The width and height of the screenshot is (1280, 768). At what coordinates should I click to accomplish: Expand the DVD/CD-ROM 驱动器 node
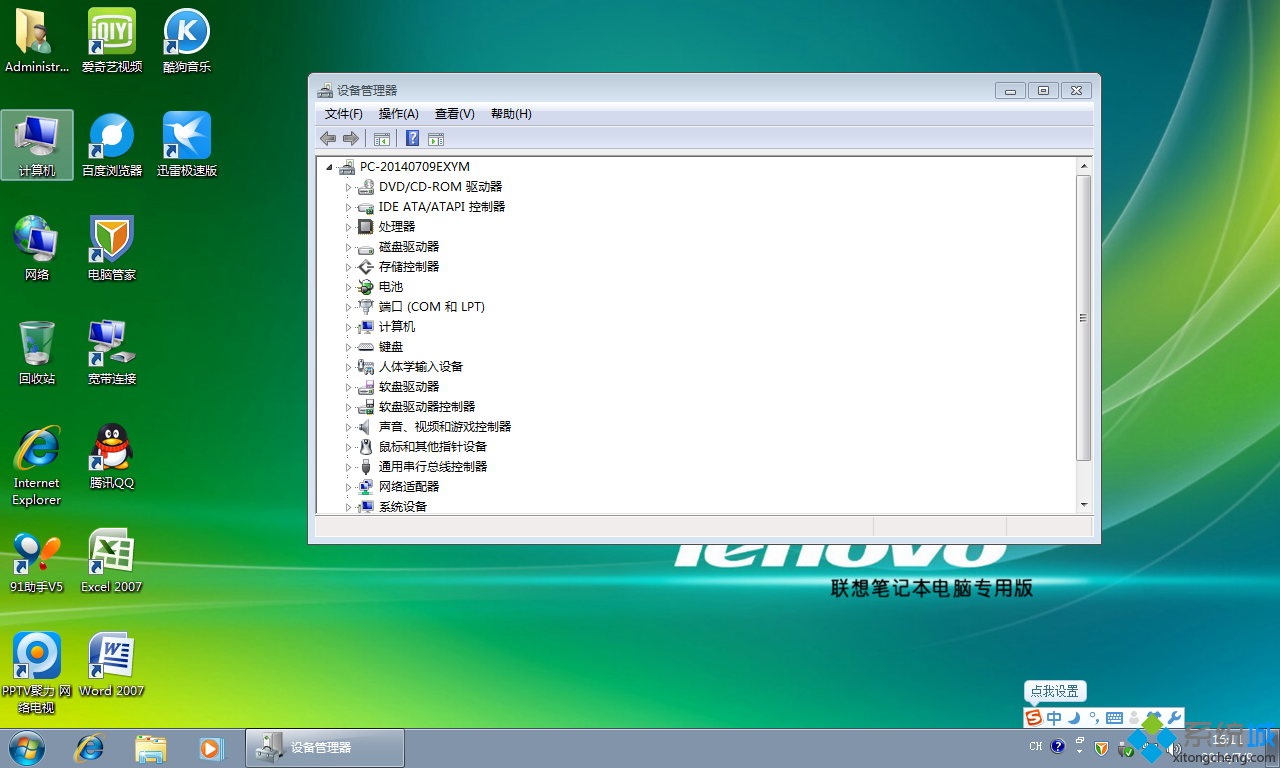(x=349, y=187)
